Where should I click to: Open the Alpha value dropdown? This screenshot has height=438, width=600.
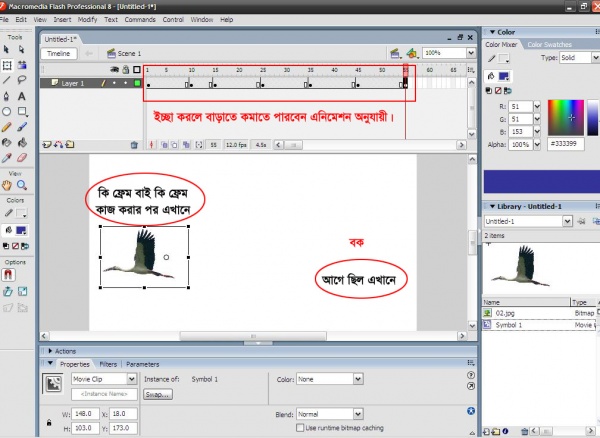click(537, 145)
